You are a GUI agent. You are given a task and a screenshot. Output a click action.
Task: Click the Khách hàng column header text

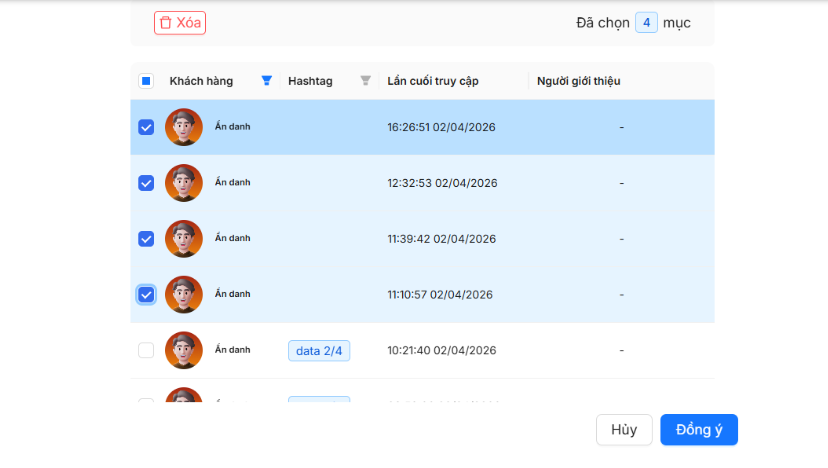pyautogui.click(x=201, y=81)
